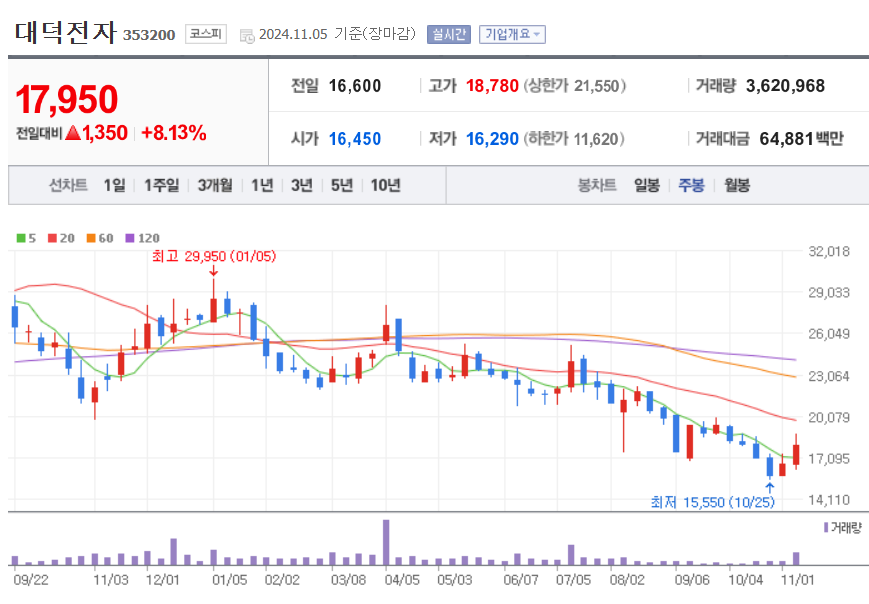Click the 2024.11.05 기준(장마감) date text
The image size is (869, 604).
click(x=337, y=34)
